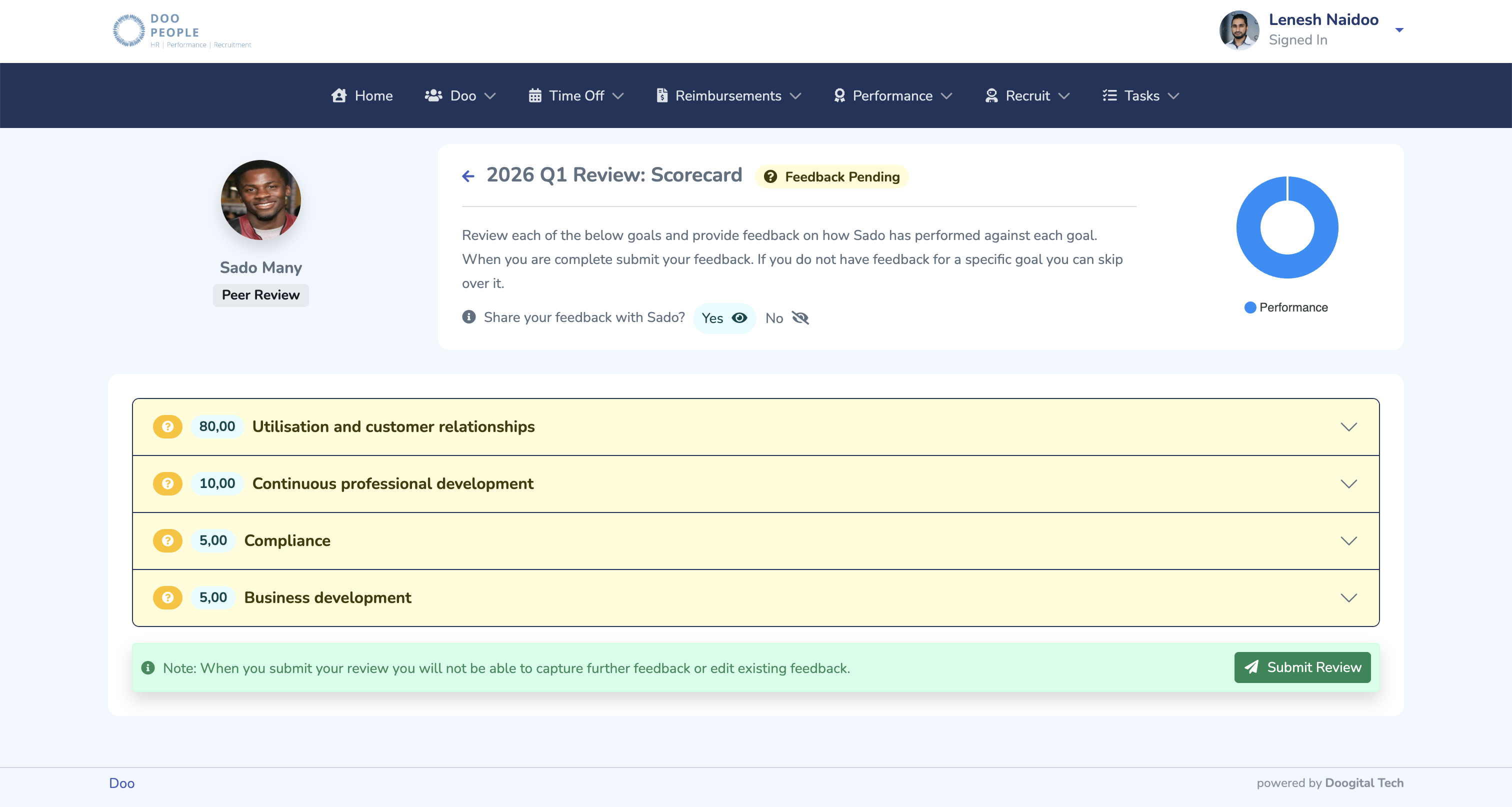
Task: Click the Performance award ribbon icon
Action: [839, 95]
